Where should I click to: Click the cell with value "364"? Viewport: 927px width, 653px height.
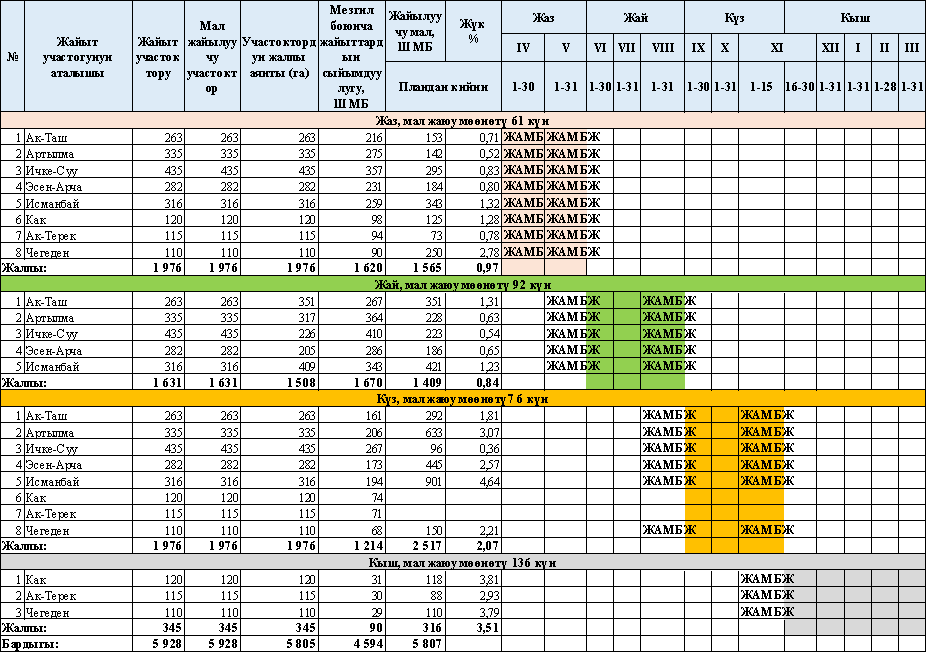pos(352,317)
